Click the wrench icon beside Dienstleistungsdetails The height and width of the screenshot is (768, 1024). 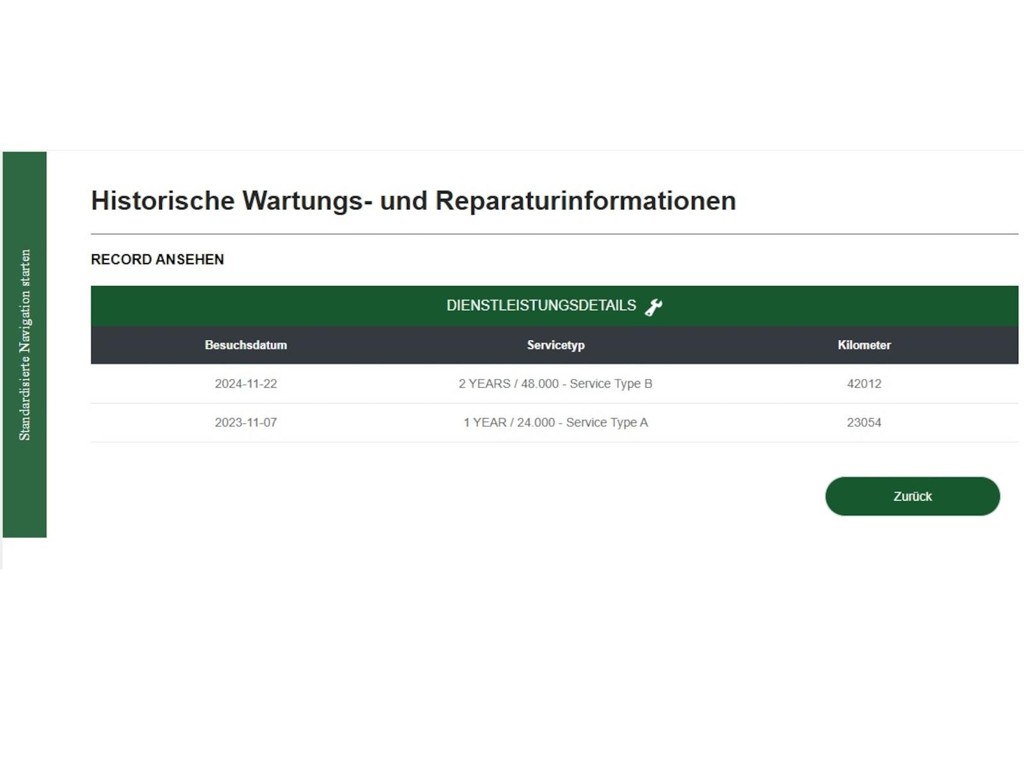click(654, 307)
